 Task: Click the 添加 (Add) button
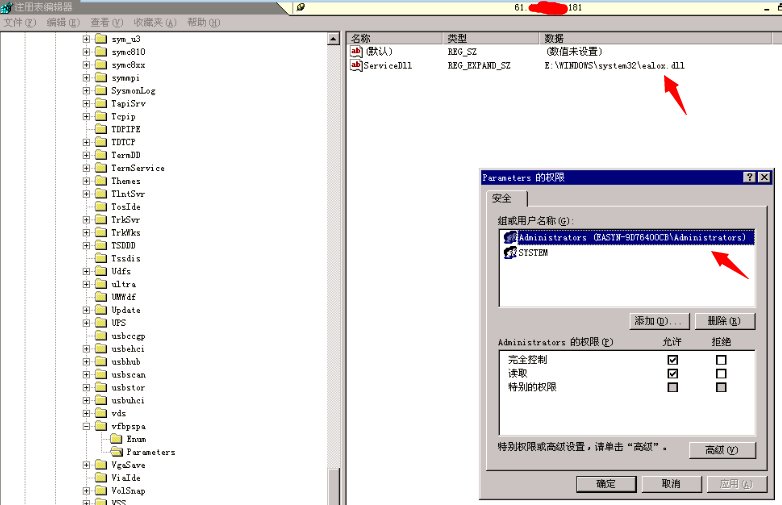659,321
